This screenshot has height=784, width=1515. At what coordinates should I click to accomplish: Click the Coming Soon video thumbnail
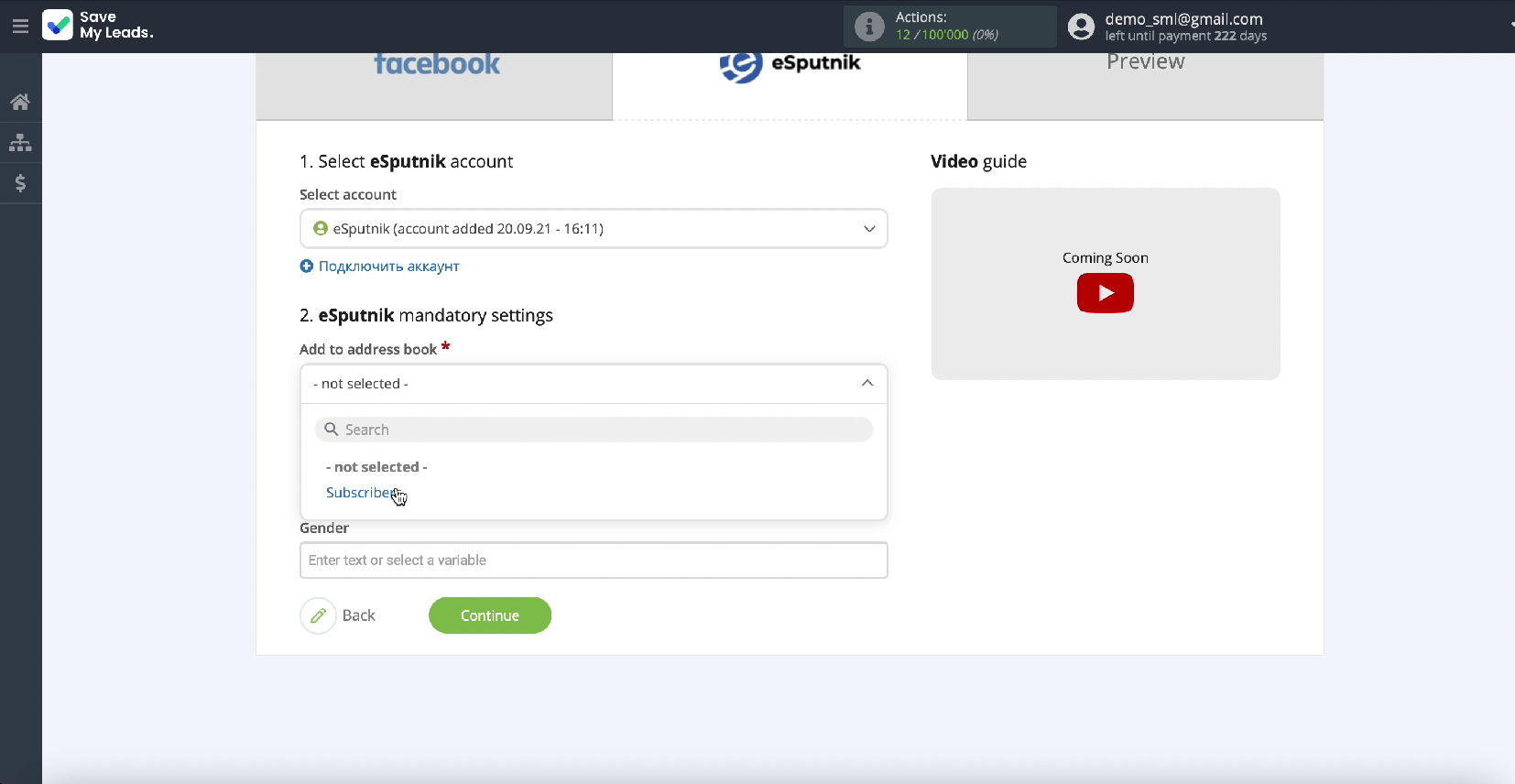(x=1106, y=284)
